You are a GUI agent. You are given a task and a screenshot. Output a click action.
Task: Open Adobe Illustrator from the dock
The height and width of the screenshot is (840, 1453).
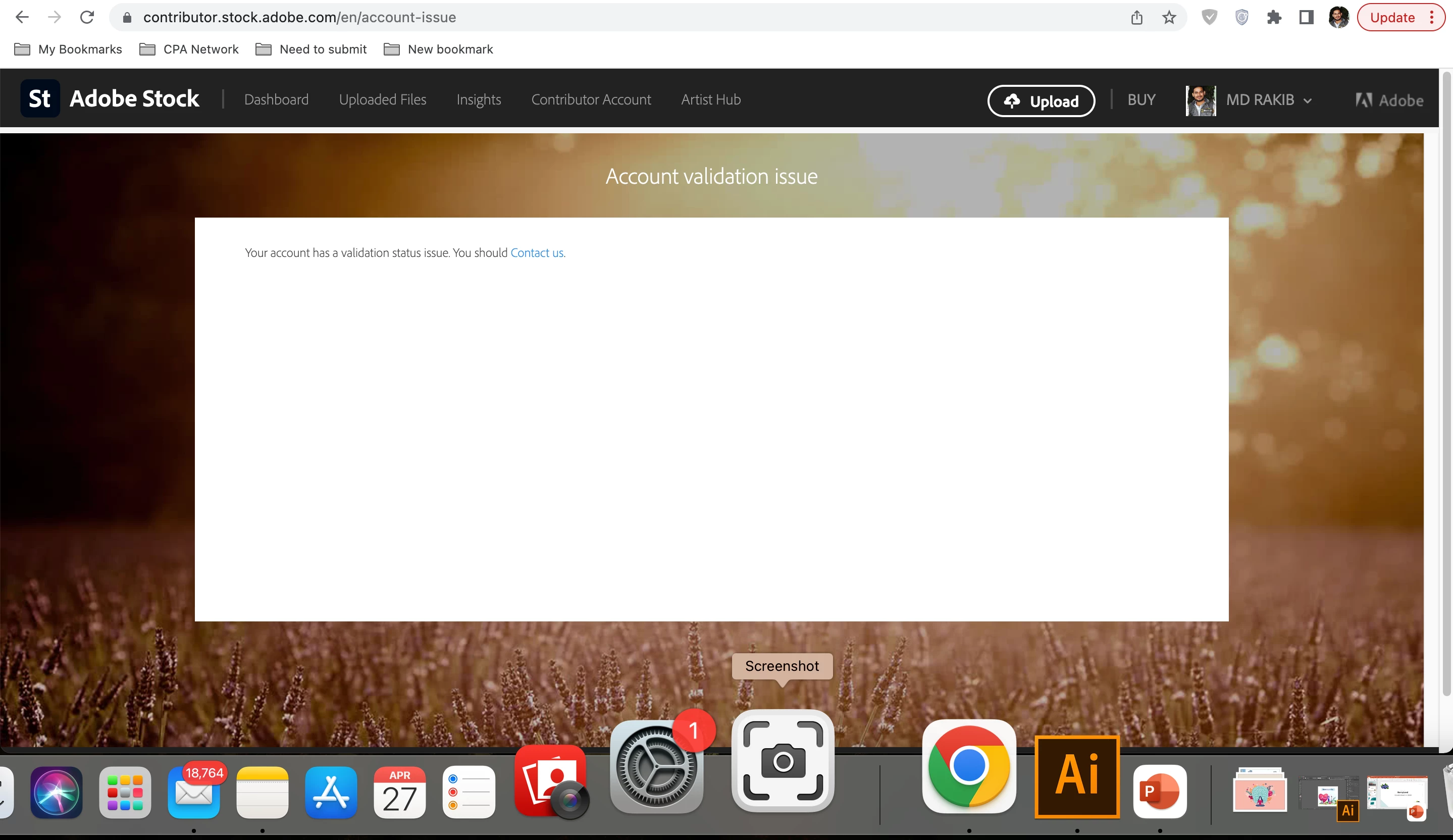(1076, 776)
